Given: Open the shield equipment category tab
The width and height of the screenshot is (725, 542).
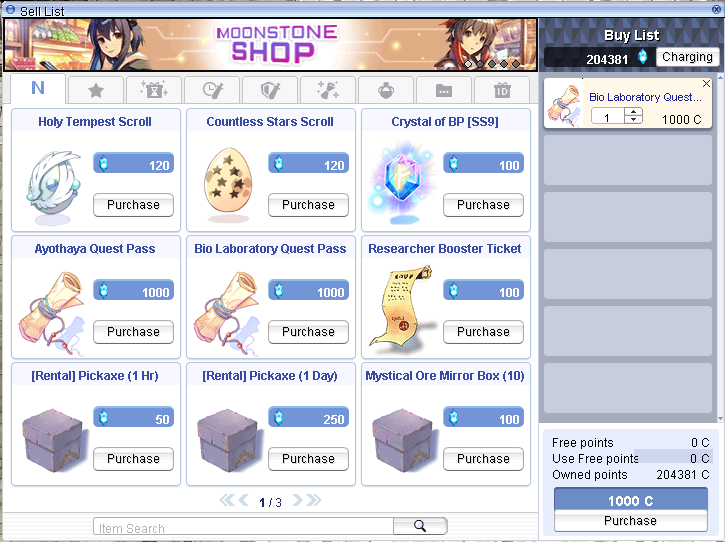Looking at the screenshot, I should click(270, 90).
